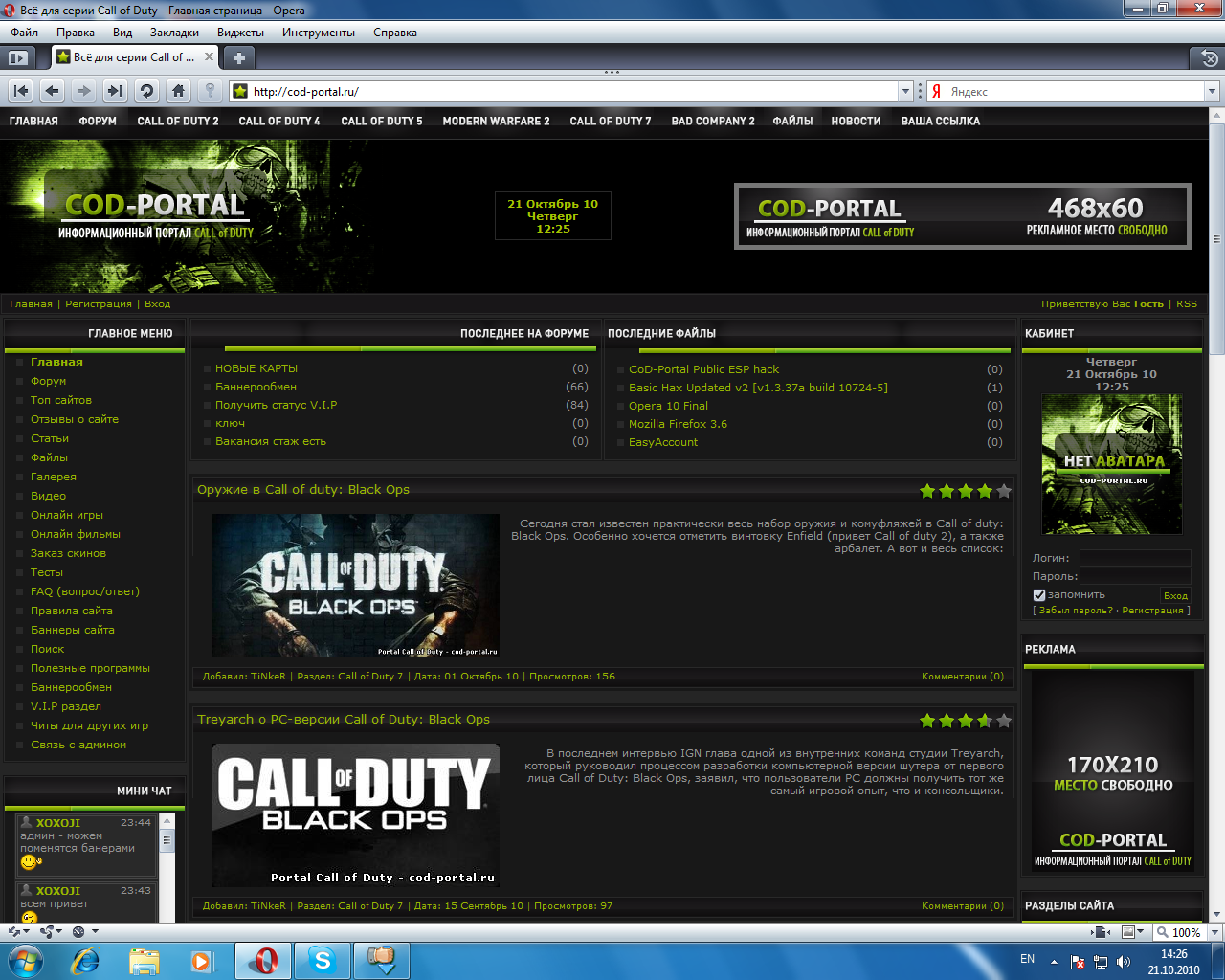Switch to Skype in the taskbar
This screenshot has height=980, width=1225.
[323, 960]
